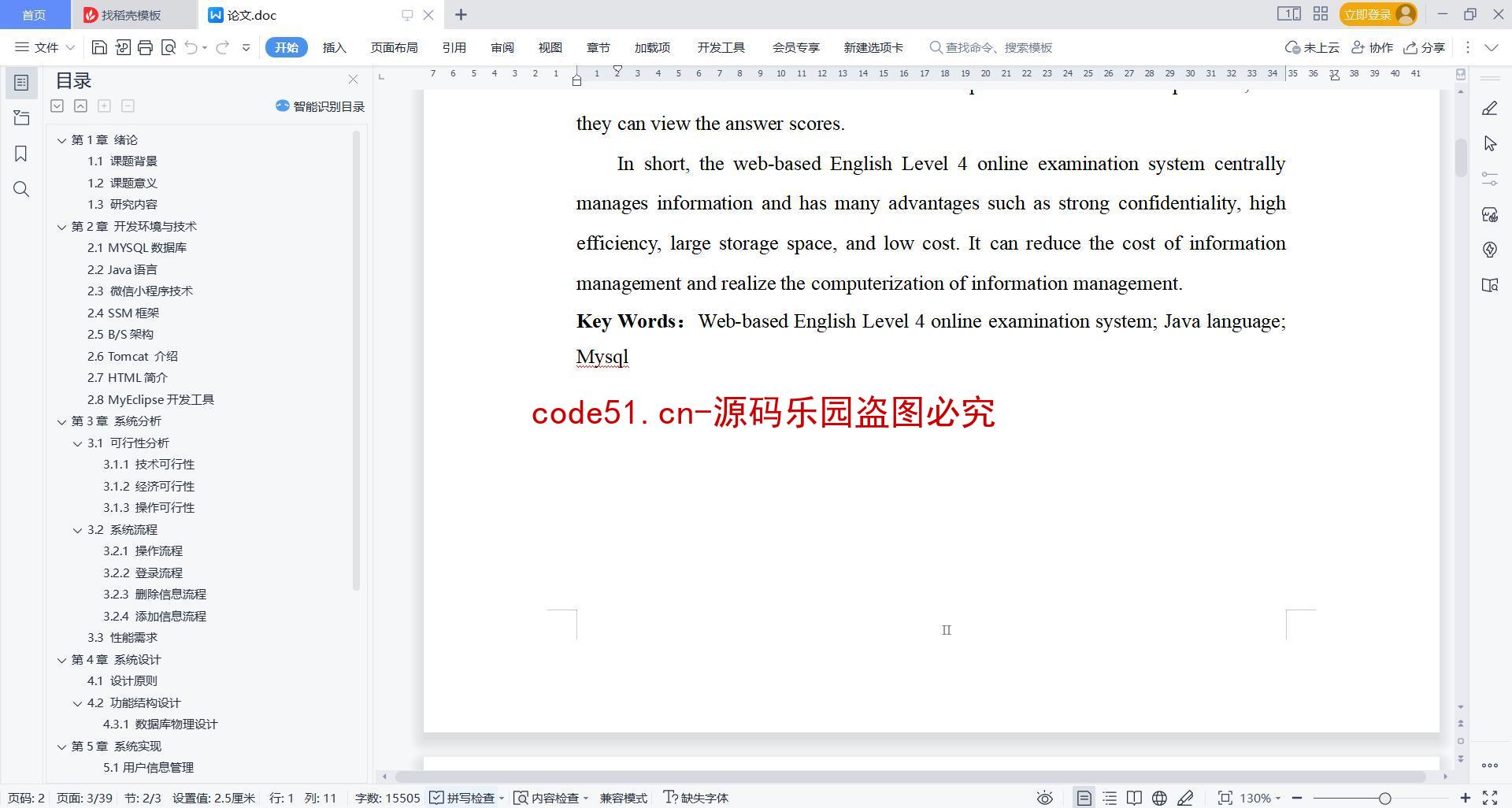Jump to 5.1 用户信息管理 heading

tap(148, 768)
